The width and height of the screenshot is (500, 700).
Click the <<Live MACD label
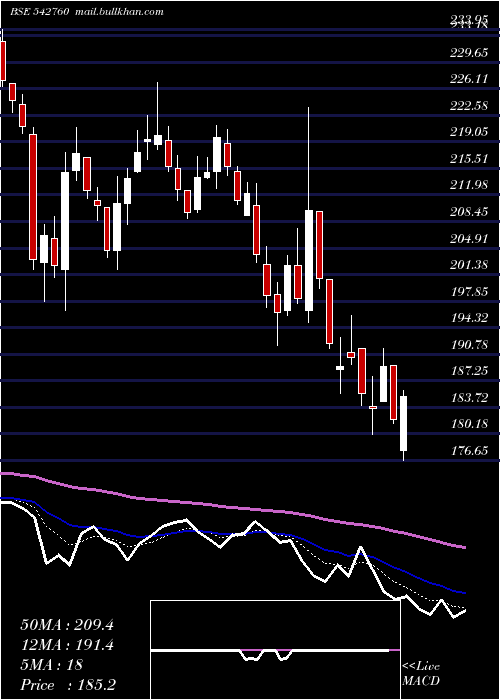(x=421, y=674)
